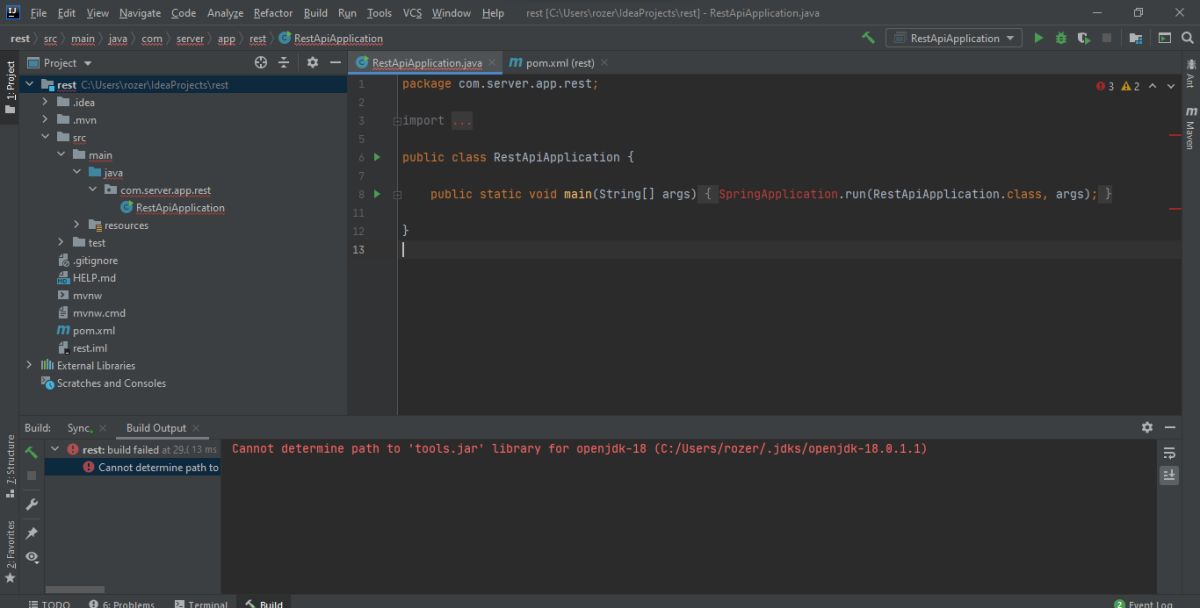Click the run gutter icon beside class RestApiApplication

(377, 157)
